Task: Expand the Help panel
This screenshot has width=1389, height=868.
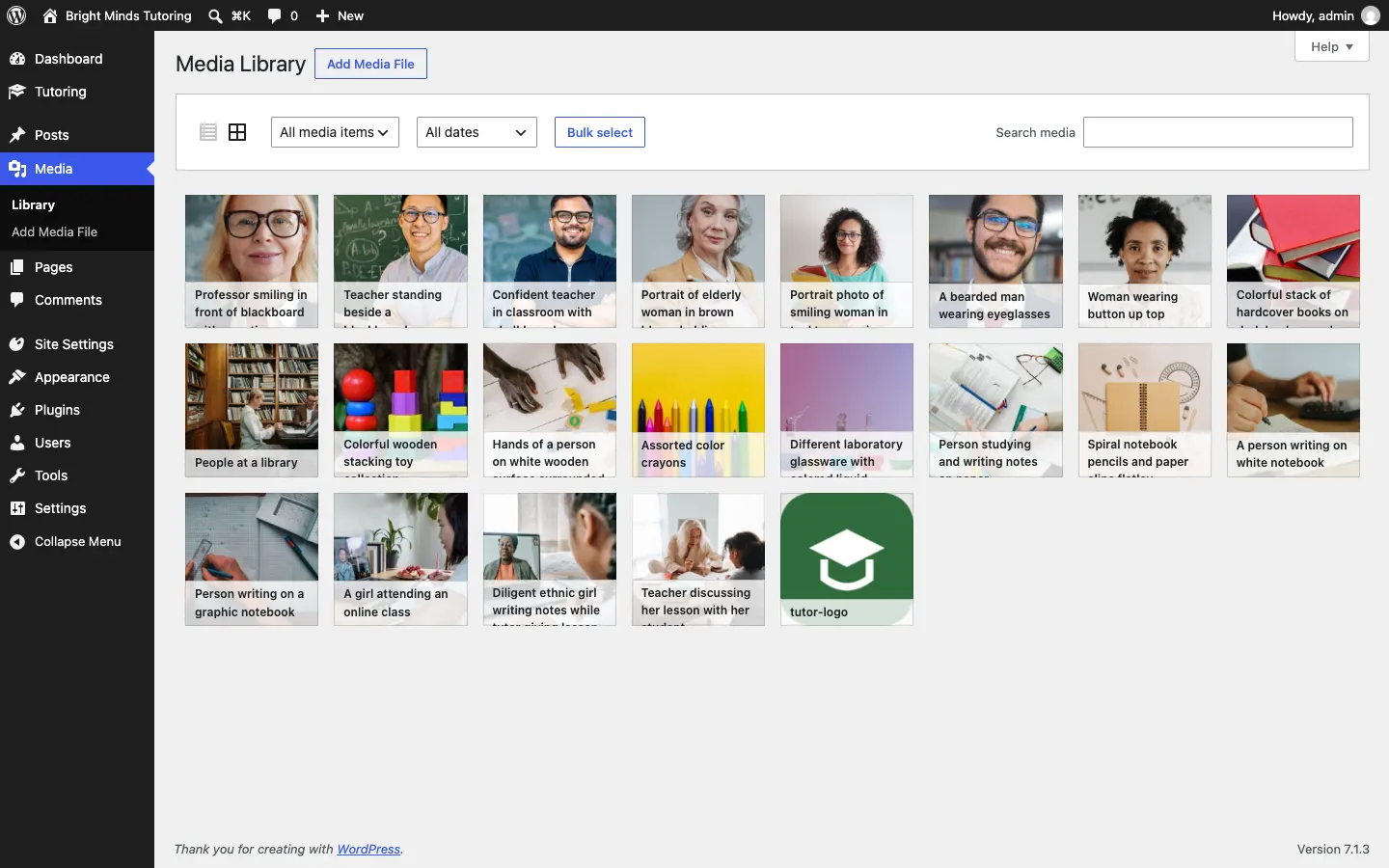Action: (x=1331, y=46)
